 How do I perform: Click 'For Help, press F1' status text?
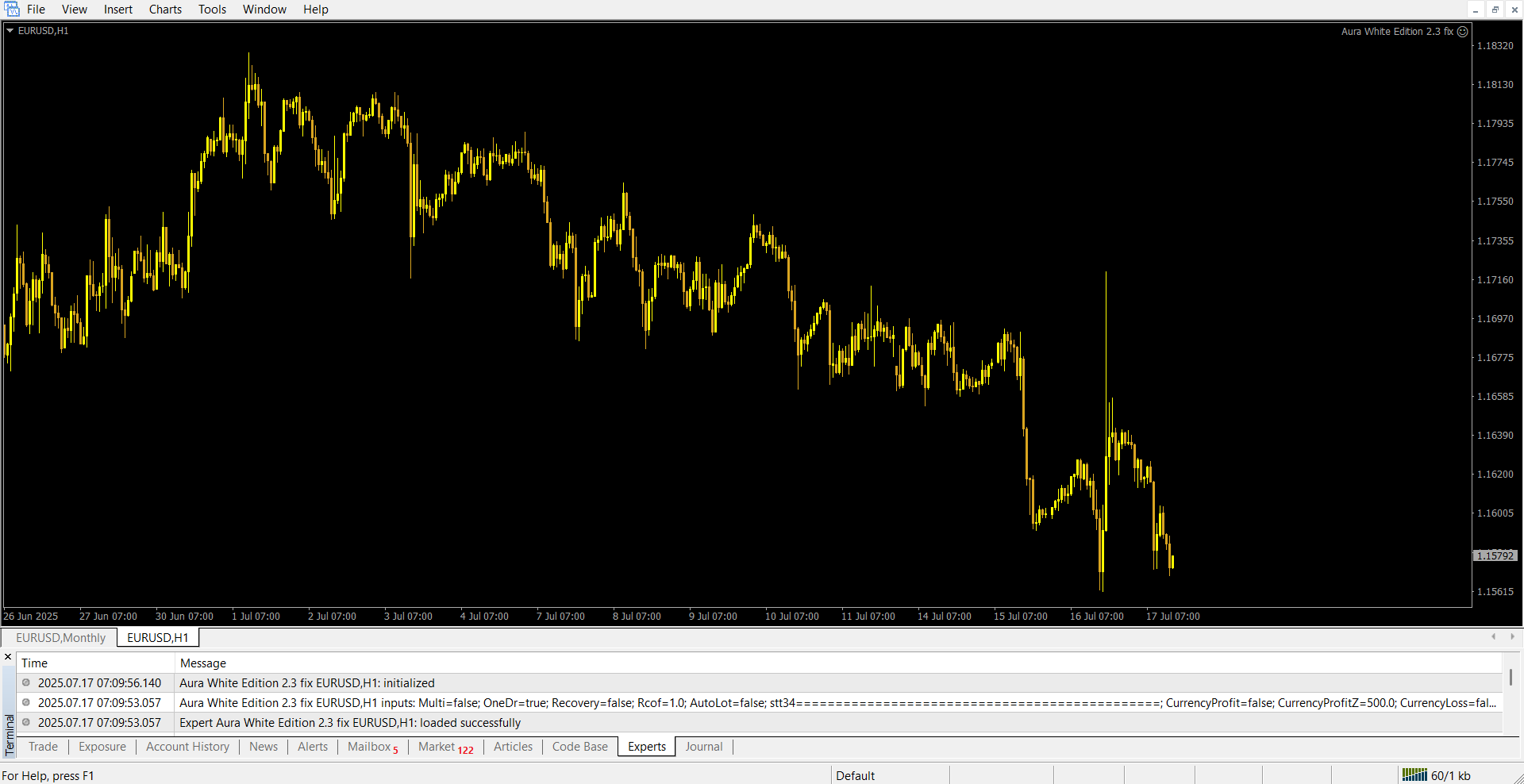48,775
